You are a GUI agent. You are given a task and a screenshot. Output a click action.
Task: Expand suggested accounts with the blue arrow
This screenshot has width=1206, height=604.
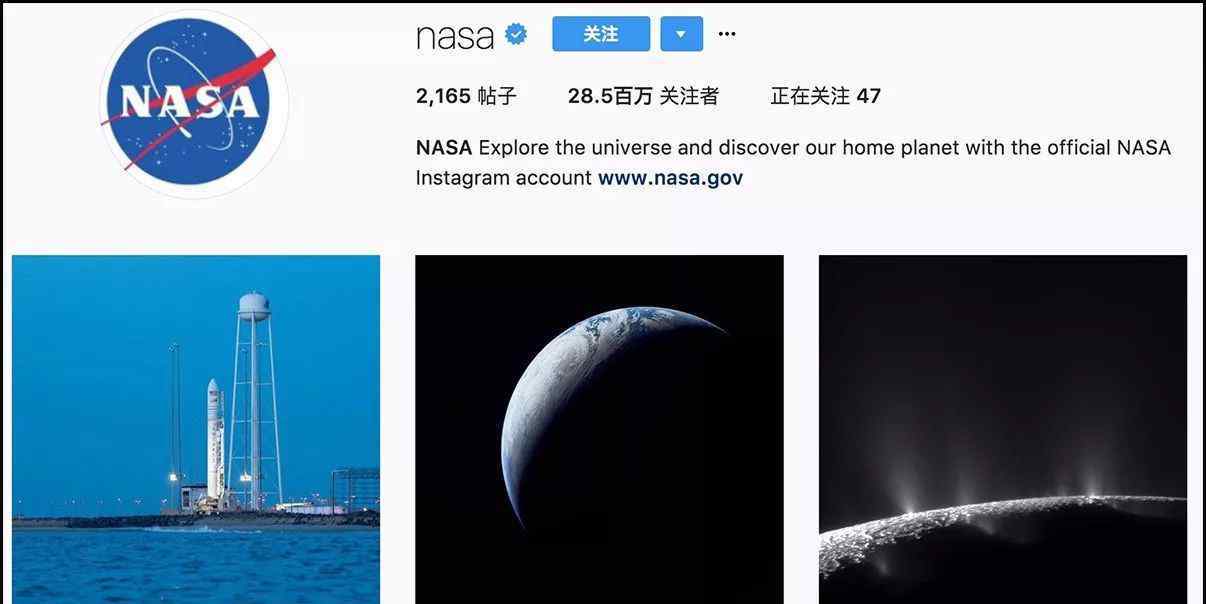pyautogui.click(x=681, y=34)
